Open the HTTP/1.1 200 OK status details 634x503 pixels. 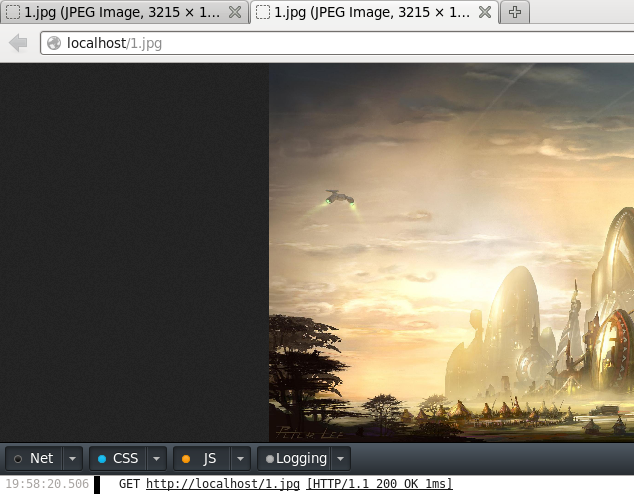pos(379,484)
